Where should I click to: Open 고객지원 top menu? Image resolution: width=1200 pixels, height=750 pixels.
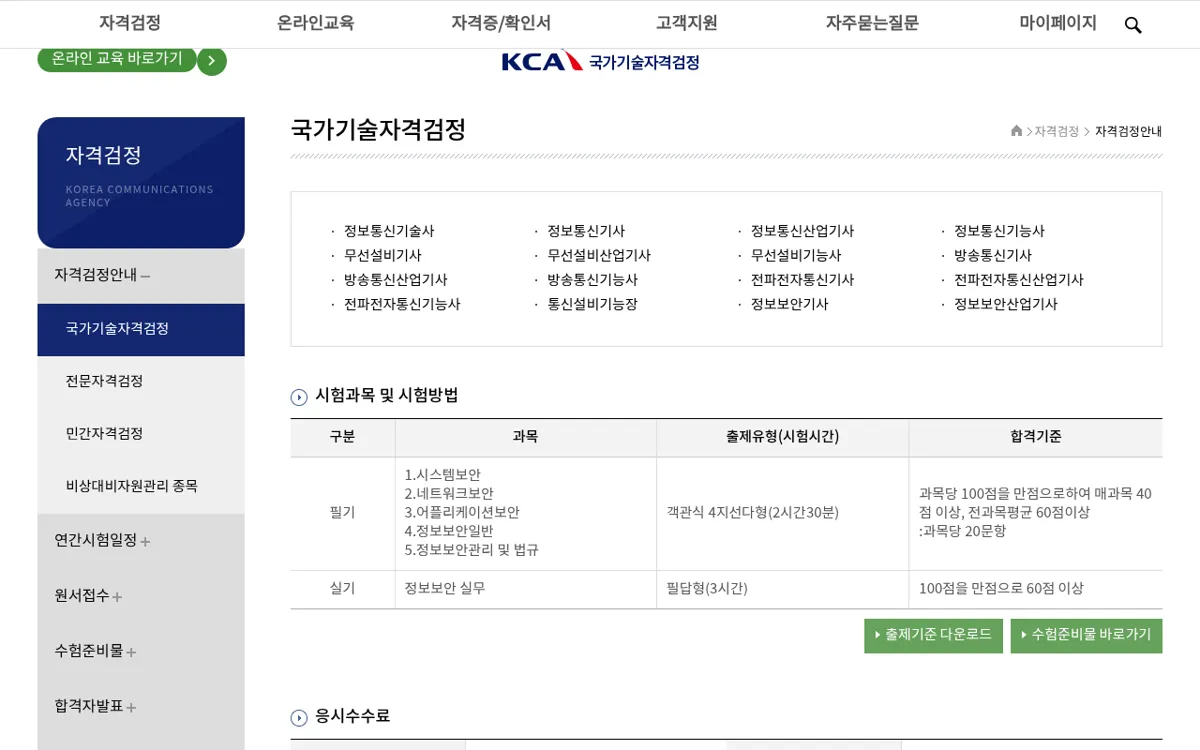pyautogui.click(x=687, y=23)
